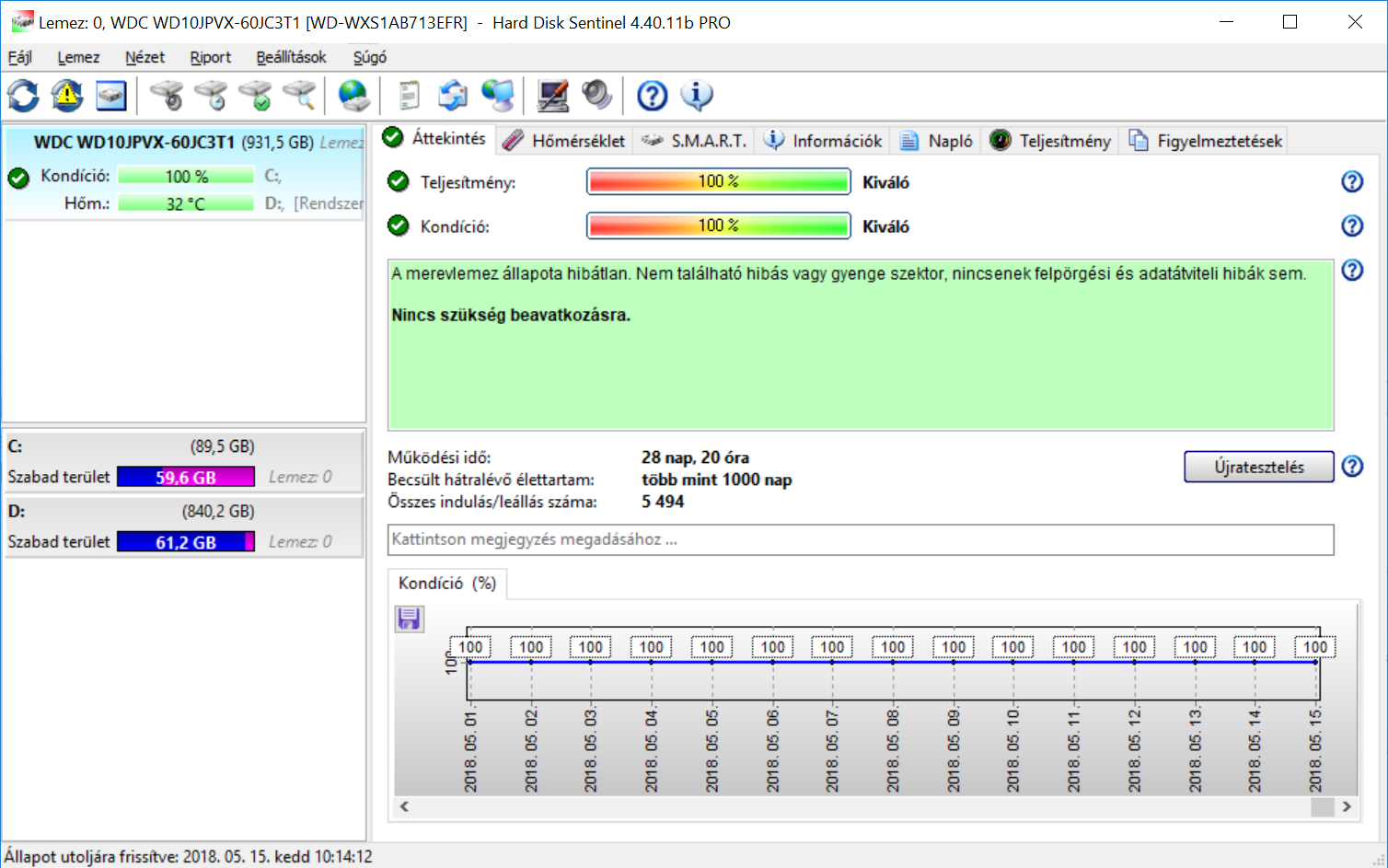Screen dimensions: 1388x868
Task: Click the blue refresh arrows toolbar icon
Action: pyautogui.click(x=23, y=95)
